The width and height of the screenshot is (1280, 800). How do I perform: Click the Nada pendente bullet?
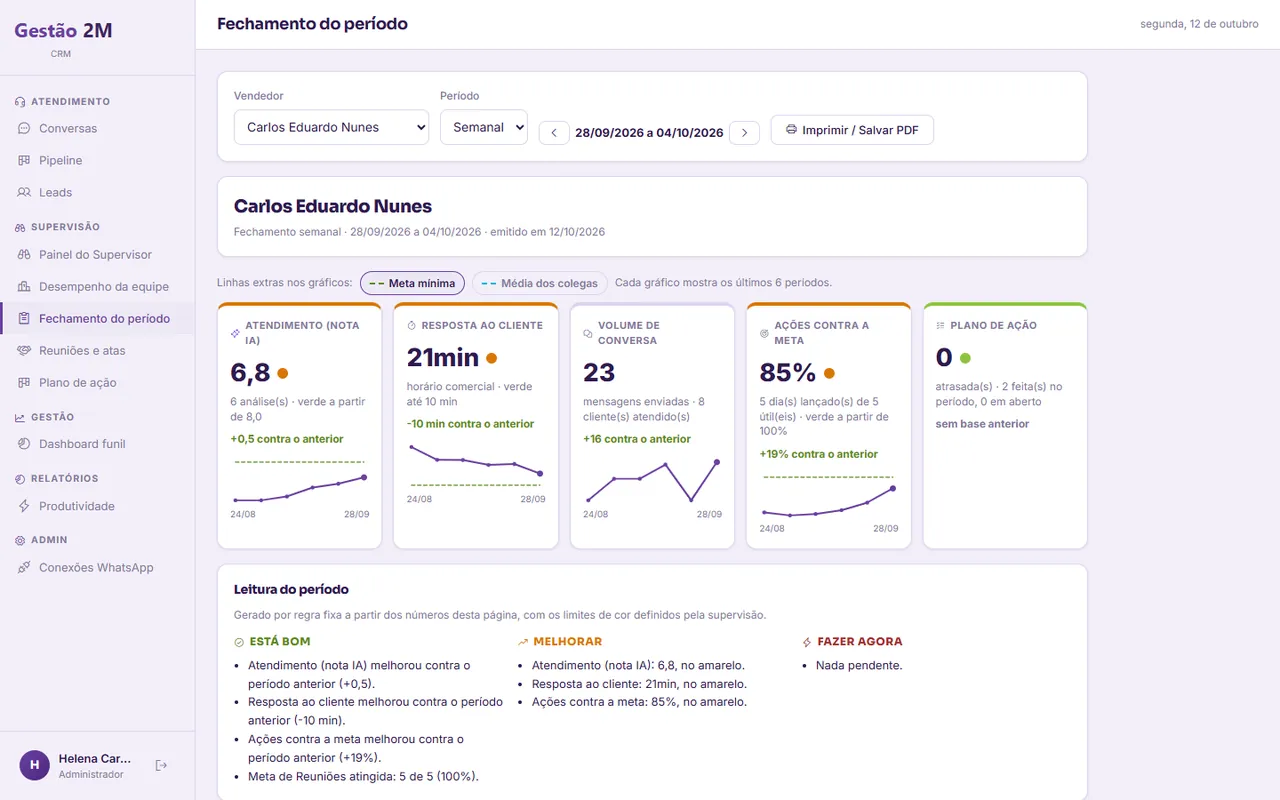[x=859, y=665]
